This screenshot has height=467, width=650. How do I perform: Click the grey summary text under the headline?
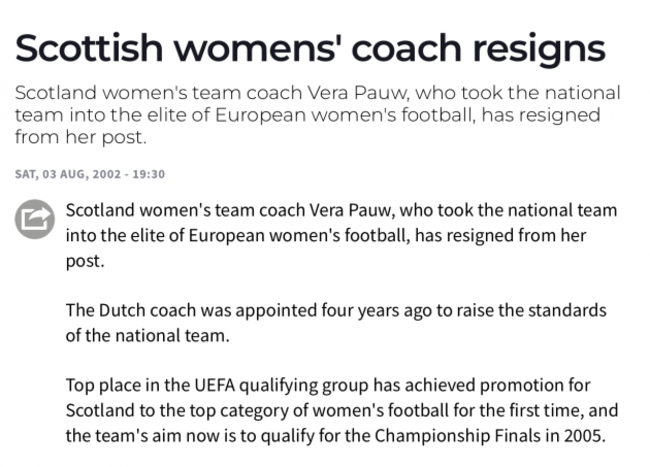(318, 115)
